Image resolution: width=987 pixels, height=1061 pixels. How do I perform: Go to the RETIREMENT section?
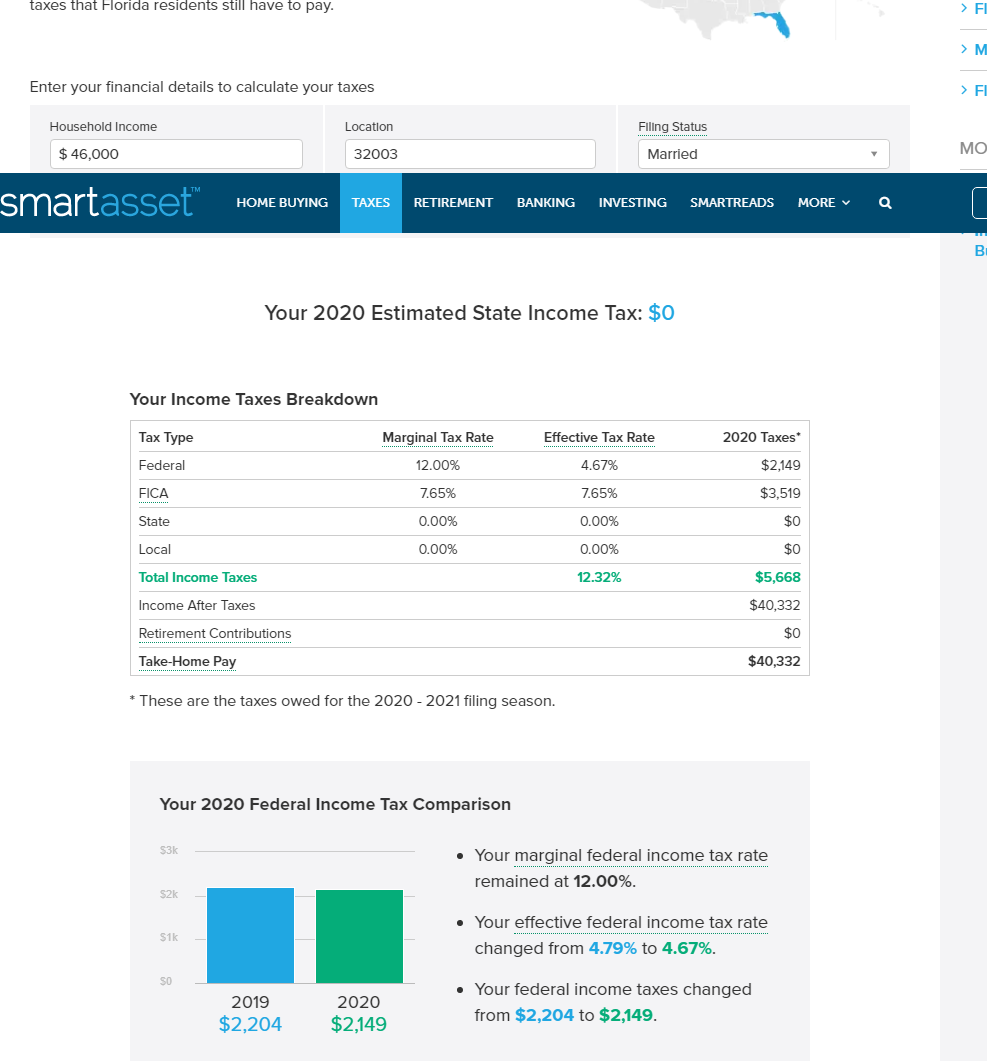click(x=453, y=202)
